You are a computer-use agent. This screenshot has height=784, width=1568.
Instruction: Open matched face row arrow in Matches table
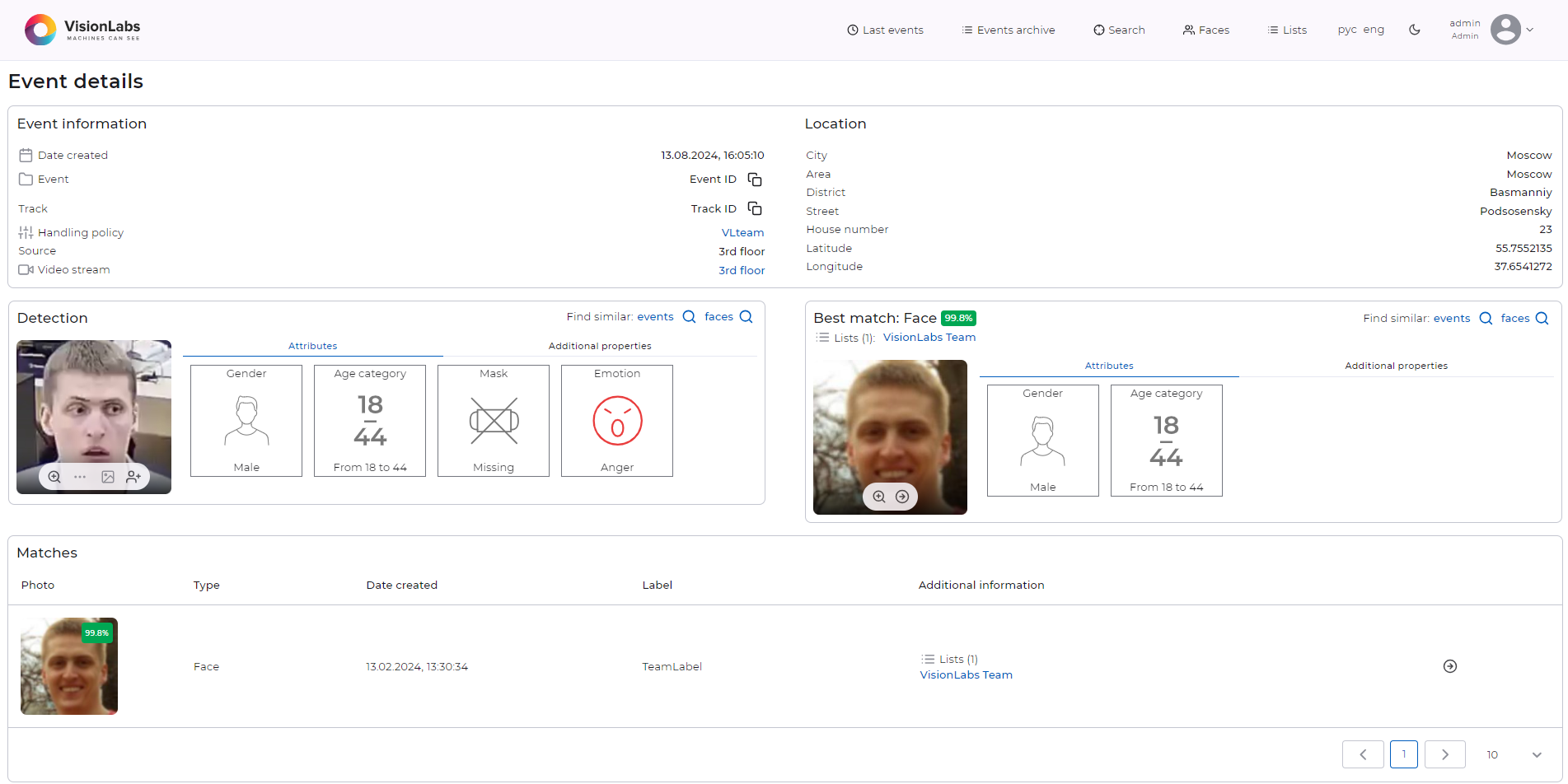[x=1450, y=666]
